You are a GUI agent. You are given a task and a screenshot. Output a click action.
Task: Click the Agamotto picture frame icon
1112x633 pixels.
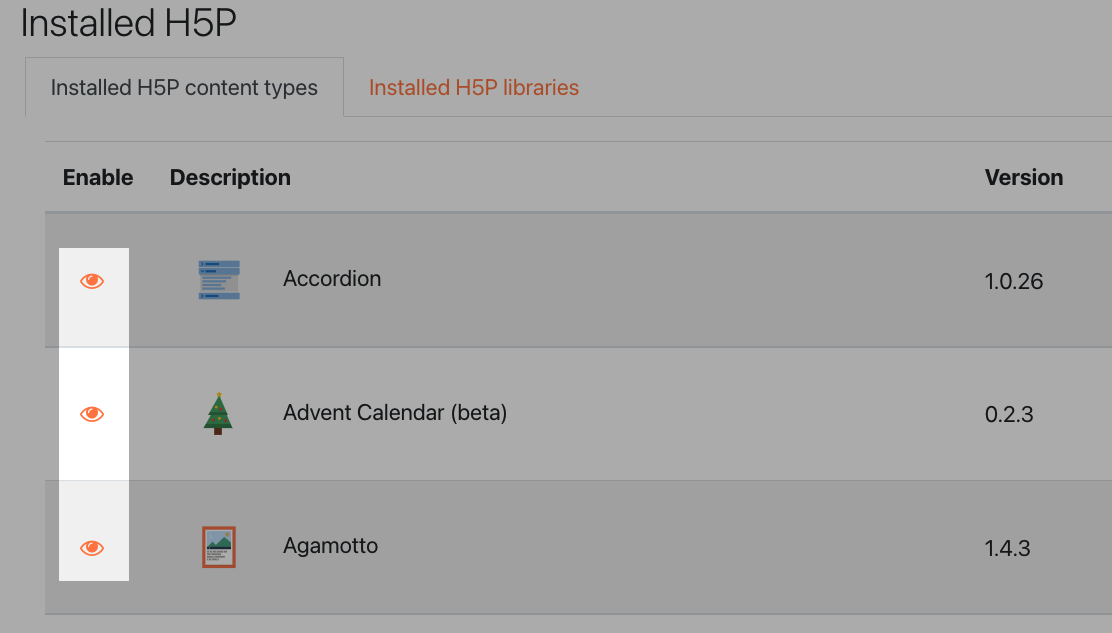218,547
